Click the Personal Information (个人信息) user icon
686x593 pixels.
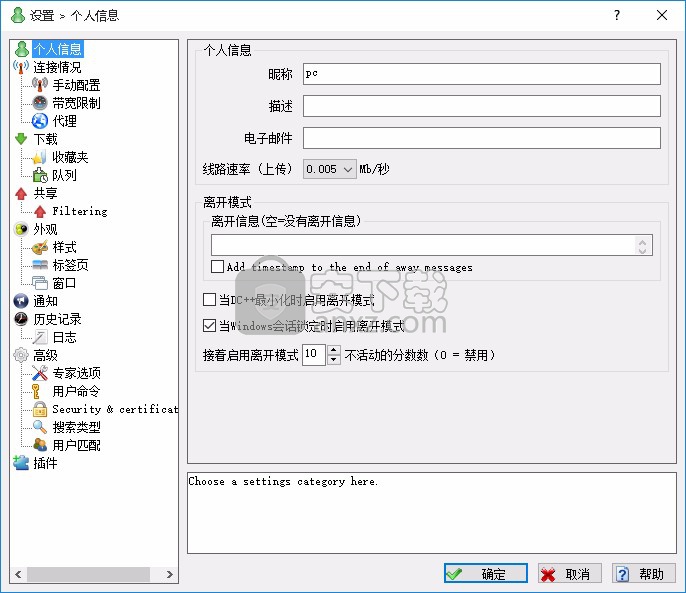coord(21,49)
